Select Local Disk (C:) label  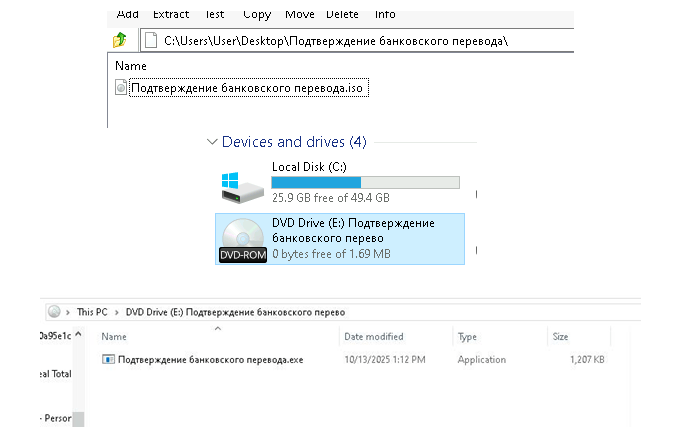coord(309,167)
